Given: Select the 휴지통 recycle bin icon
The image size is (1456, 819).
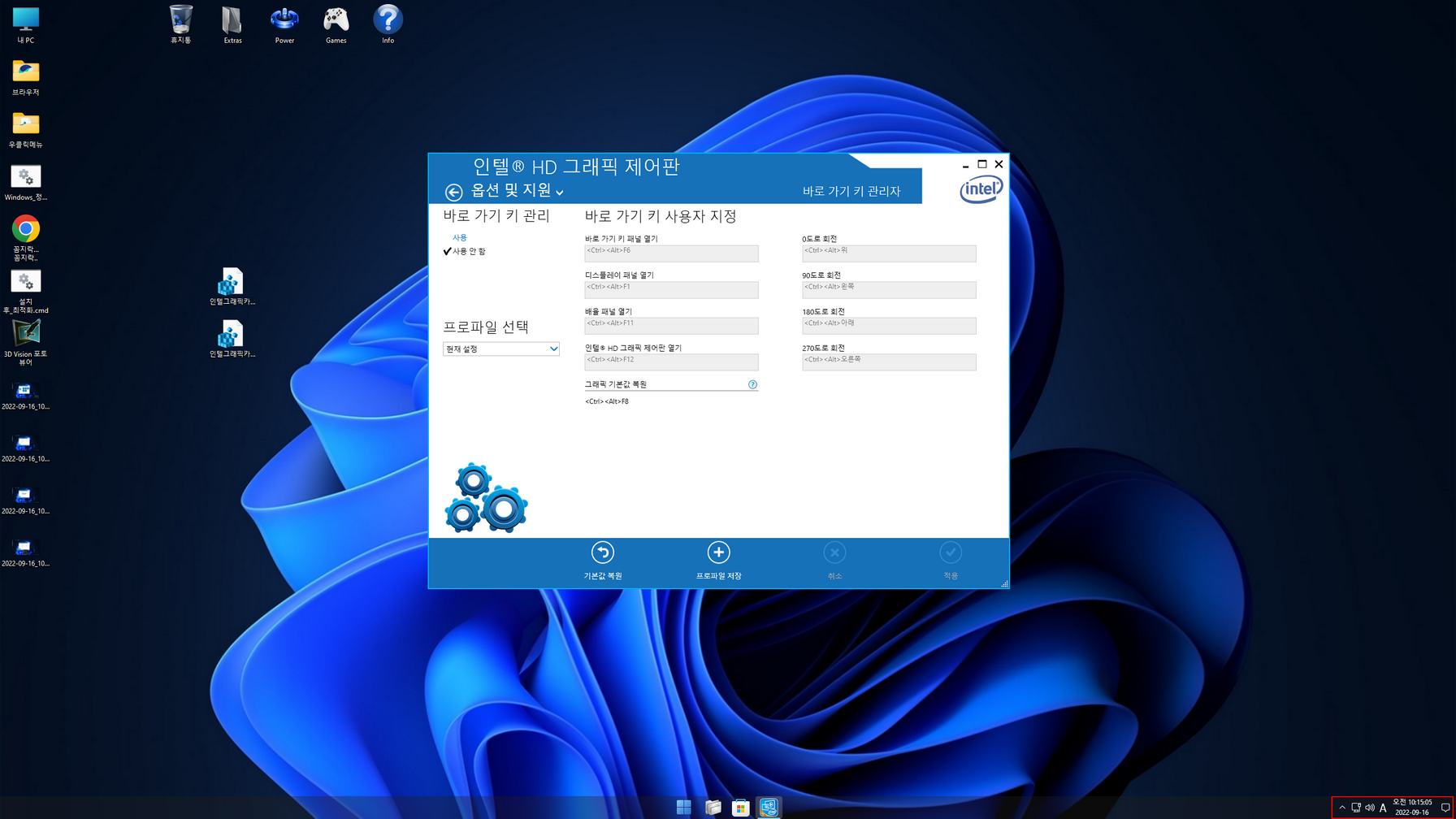Looking at the screenshot, I should [x=180, y=24].
